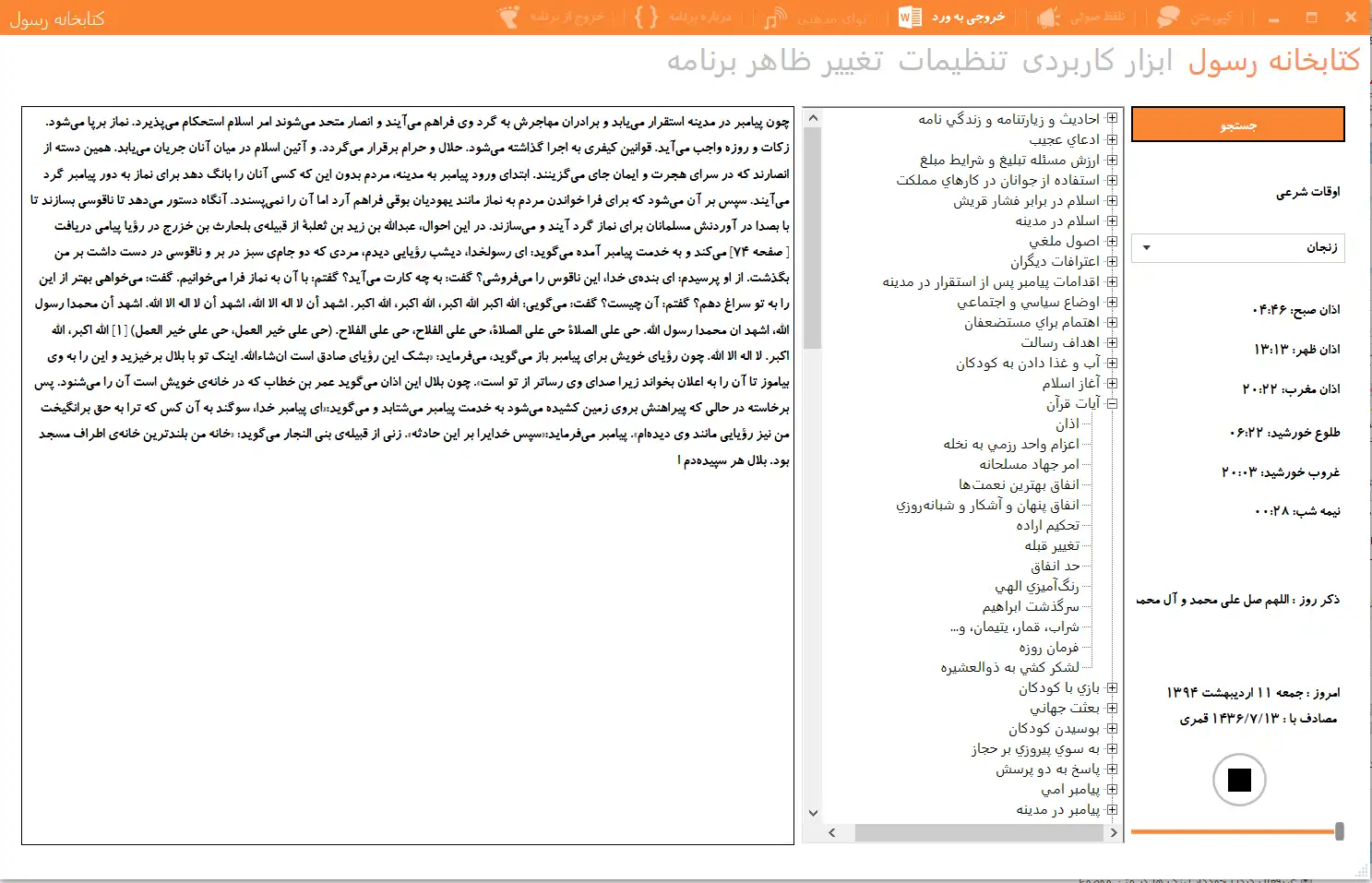Expand the آغاز اسلام node
Image resolution: width=1372 pixels, height=883 pixels.
coord(1112,383)
